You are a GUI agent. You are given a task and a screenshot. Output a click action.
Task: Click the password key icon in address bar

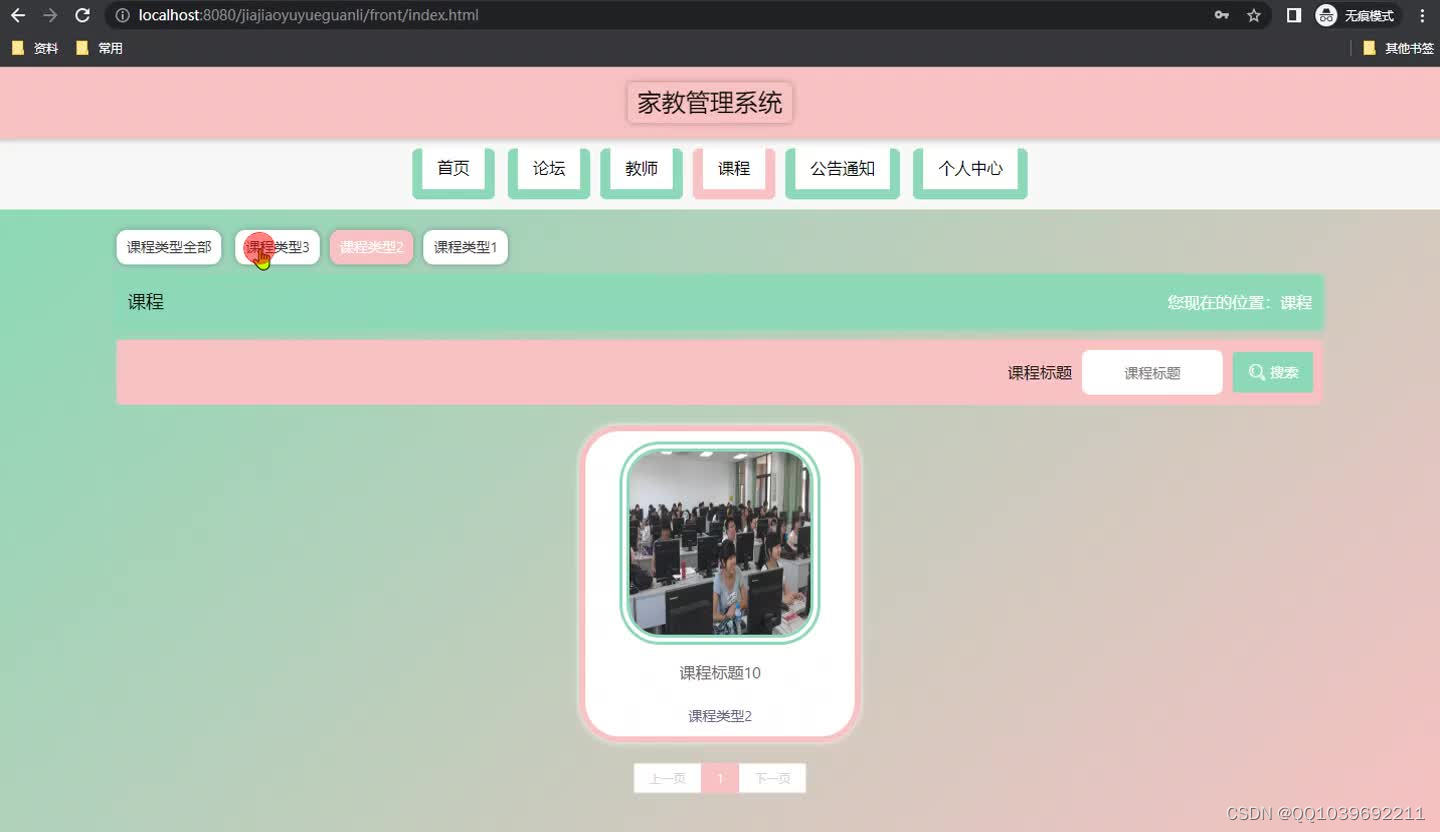(x=1221, y=15)
